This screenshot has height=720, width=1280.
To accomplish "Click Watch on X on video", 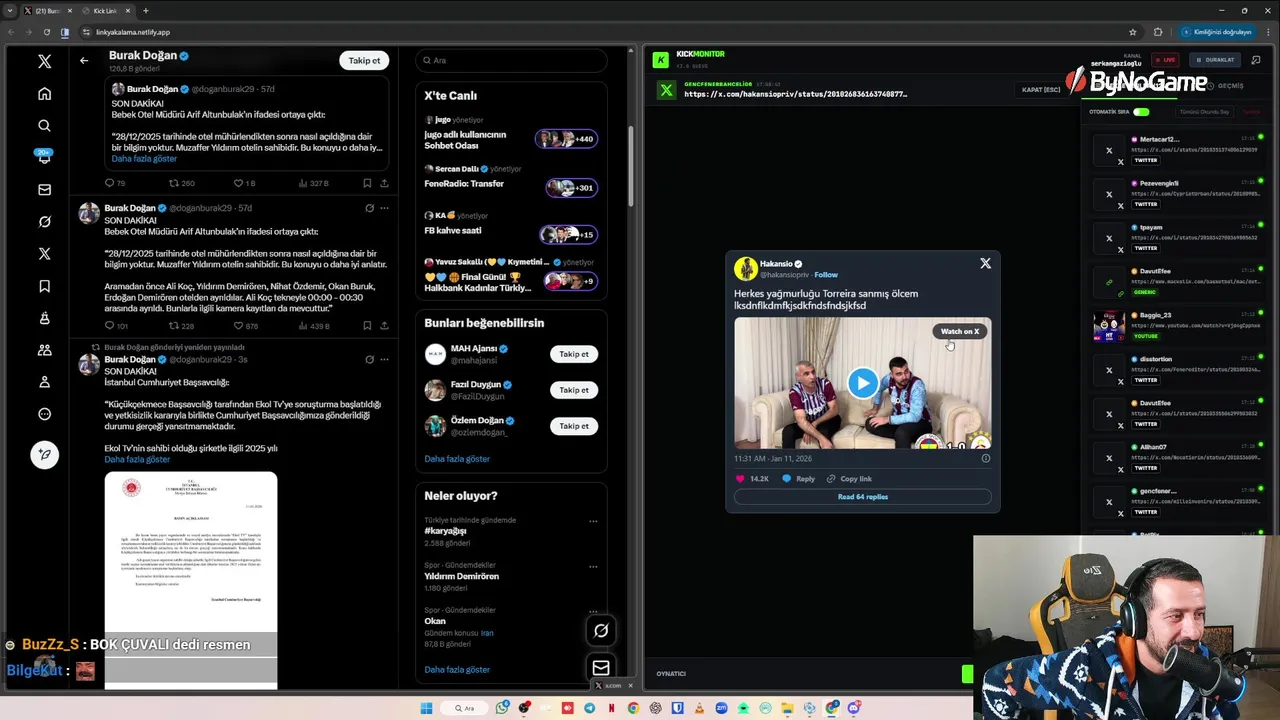I will tap(960, 331).
